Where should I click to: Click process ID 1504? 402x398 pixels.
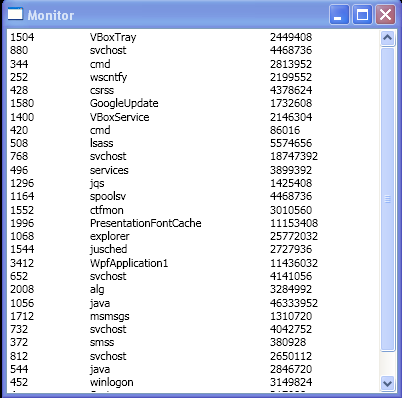pyautogui.click(x=22, y=37)
